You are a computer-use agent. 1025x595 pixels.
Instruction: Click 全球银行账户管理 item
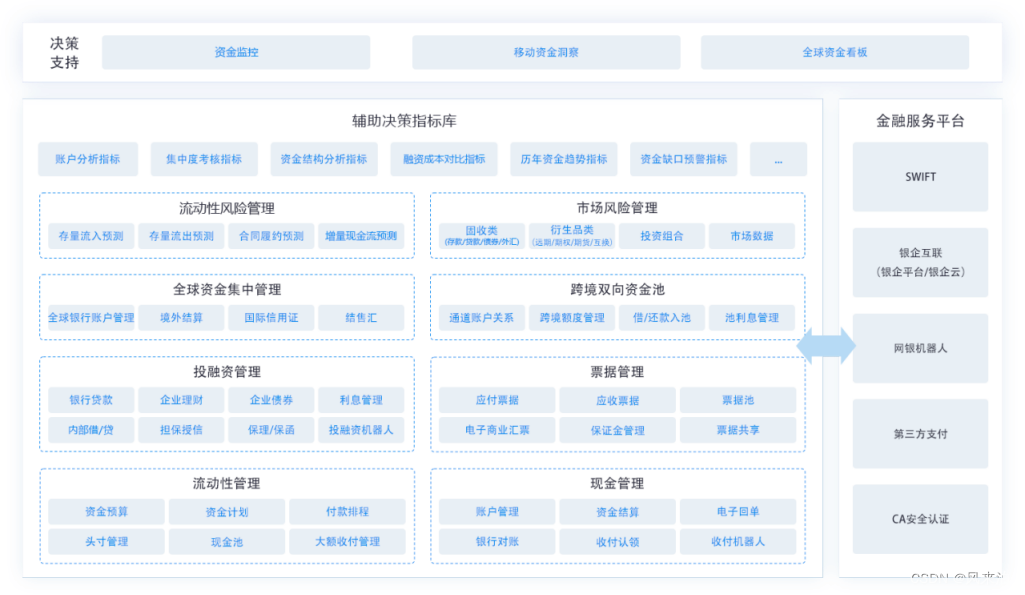tap(91, 318)
